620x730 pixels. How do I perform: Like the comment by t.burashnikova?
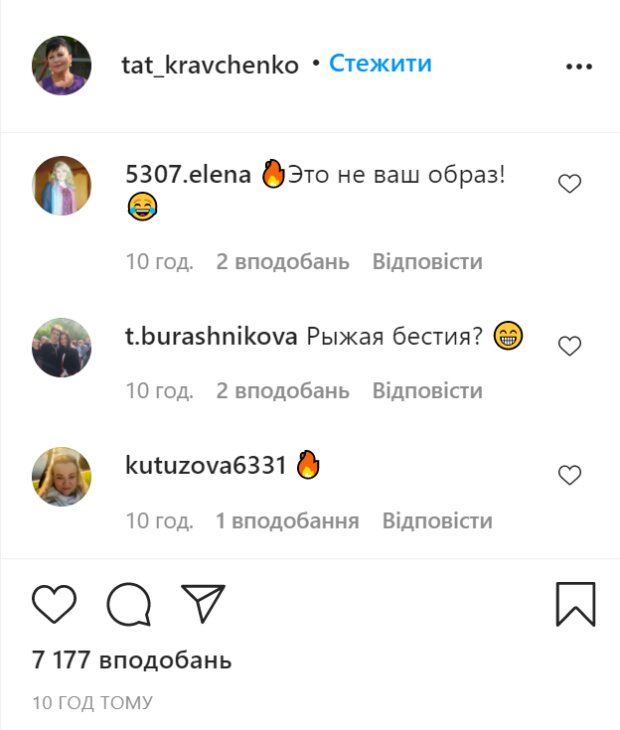point(570,346)
